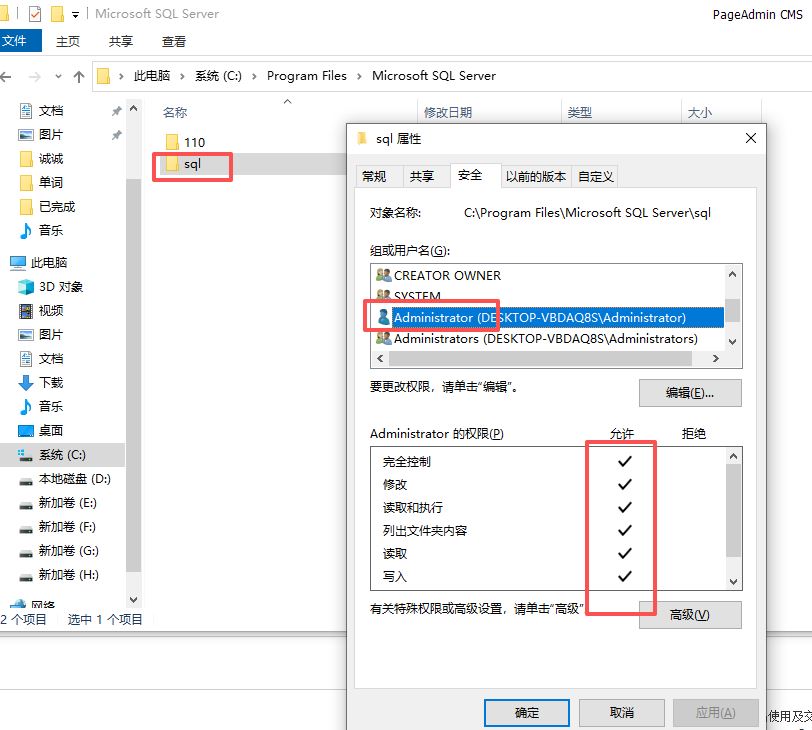Open the 查看 ribbon tab
812x730 pixels.
174,41
